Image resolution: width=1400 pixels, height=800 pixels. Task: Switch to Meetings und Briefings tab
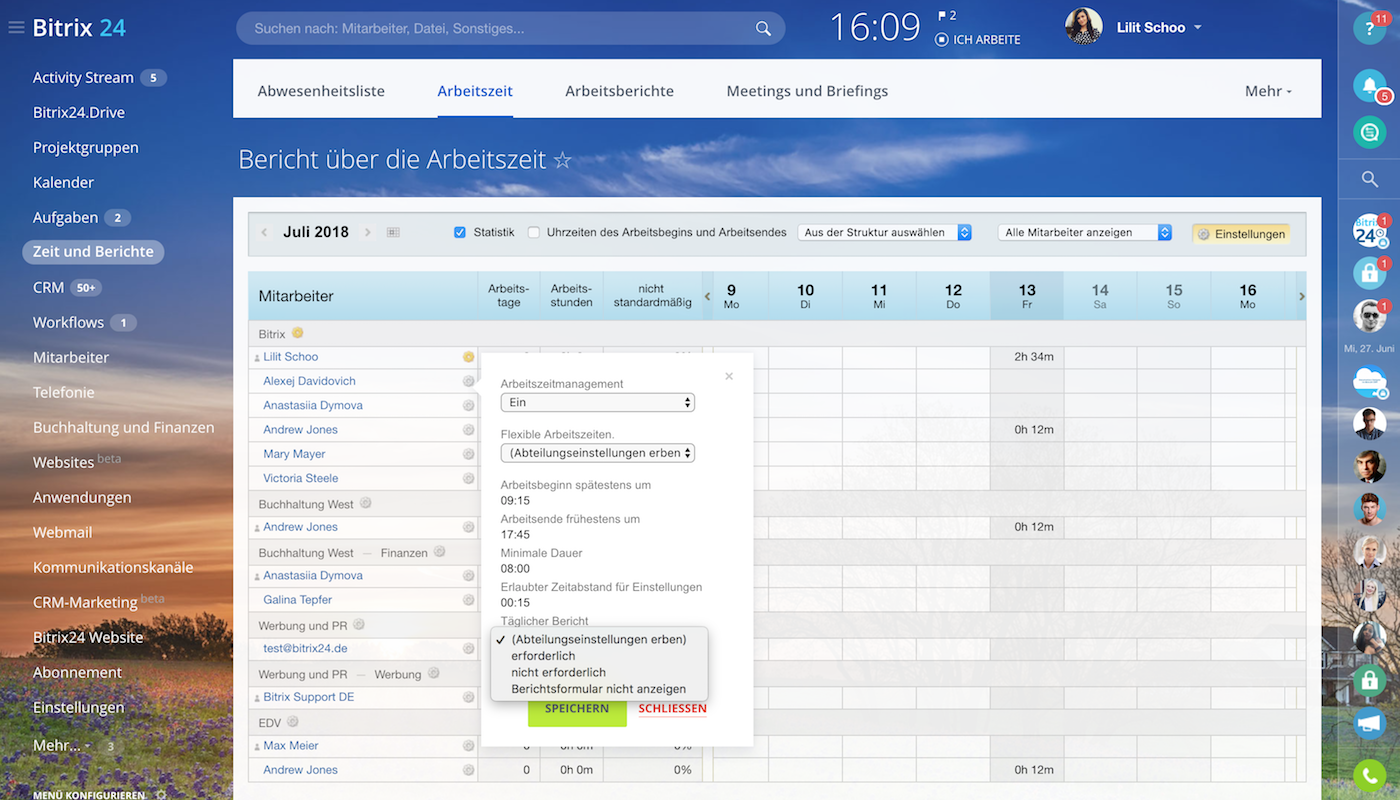807,91
